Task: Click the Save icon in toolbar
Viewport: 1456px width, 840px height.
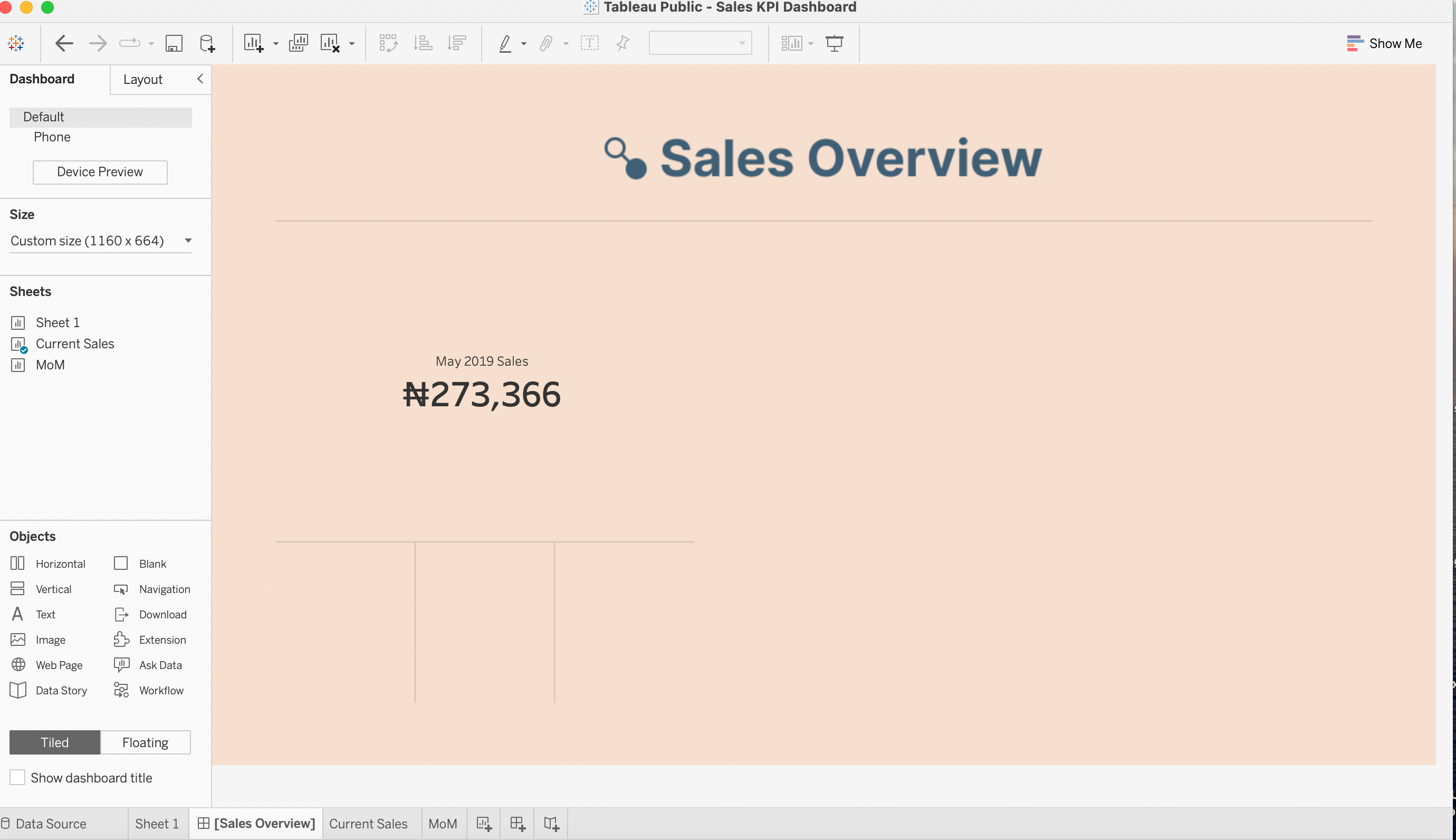Action: [x=174, y=43]
